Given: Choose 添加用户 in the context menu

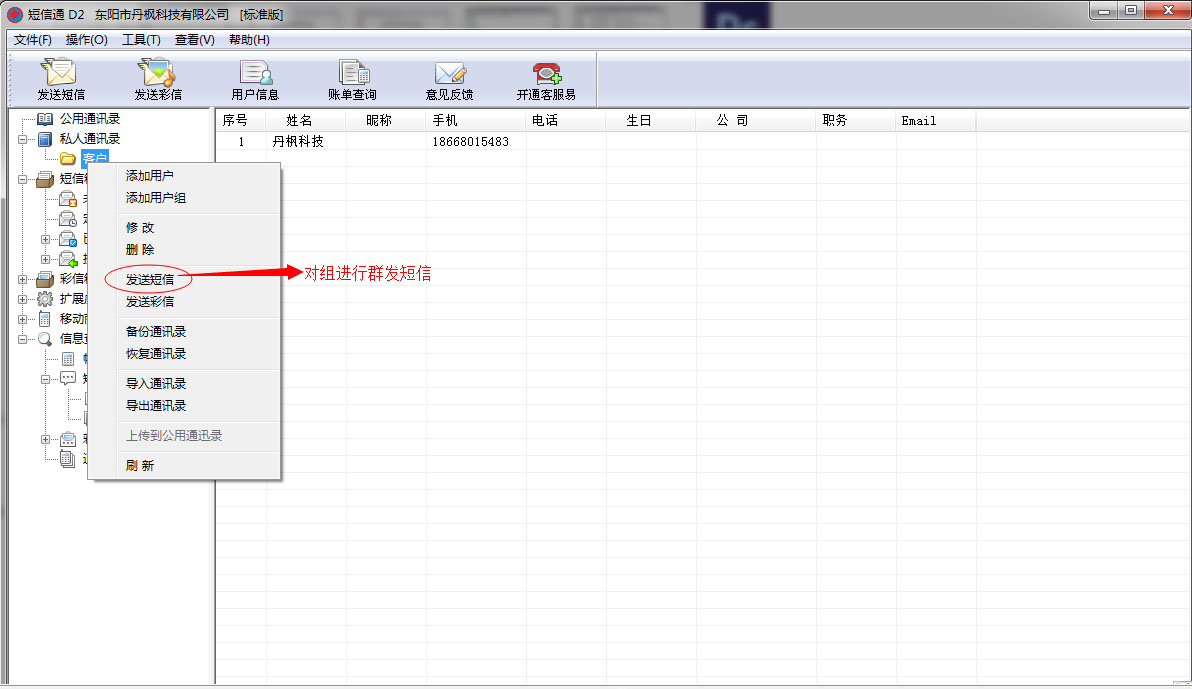Looking at the screenshot, I should [x=150, y=176].
